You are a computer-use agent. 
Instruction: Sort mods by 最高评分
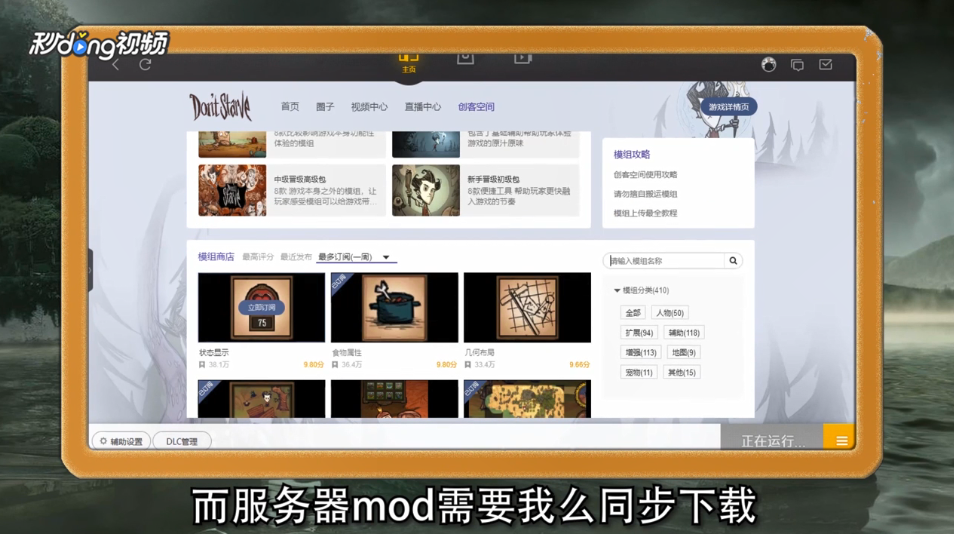tap(258, 257)
